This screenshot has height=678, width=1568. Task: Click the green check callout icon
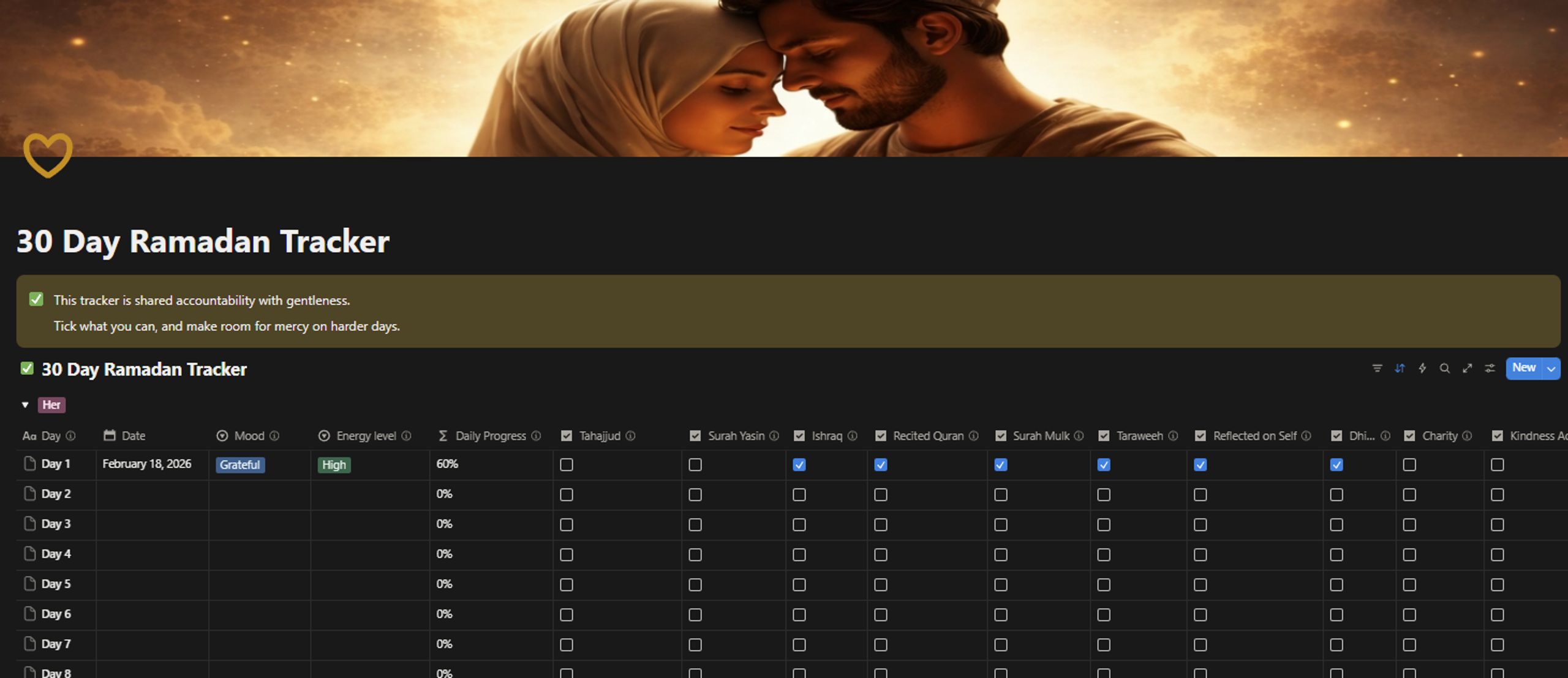[x=36, y=299]
